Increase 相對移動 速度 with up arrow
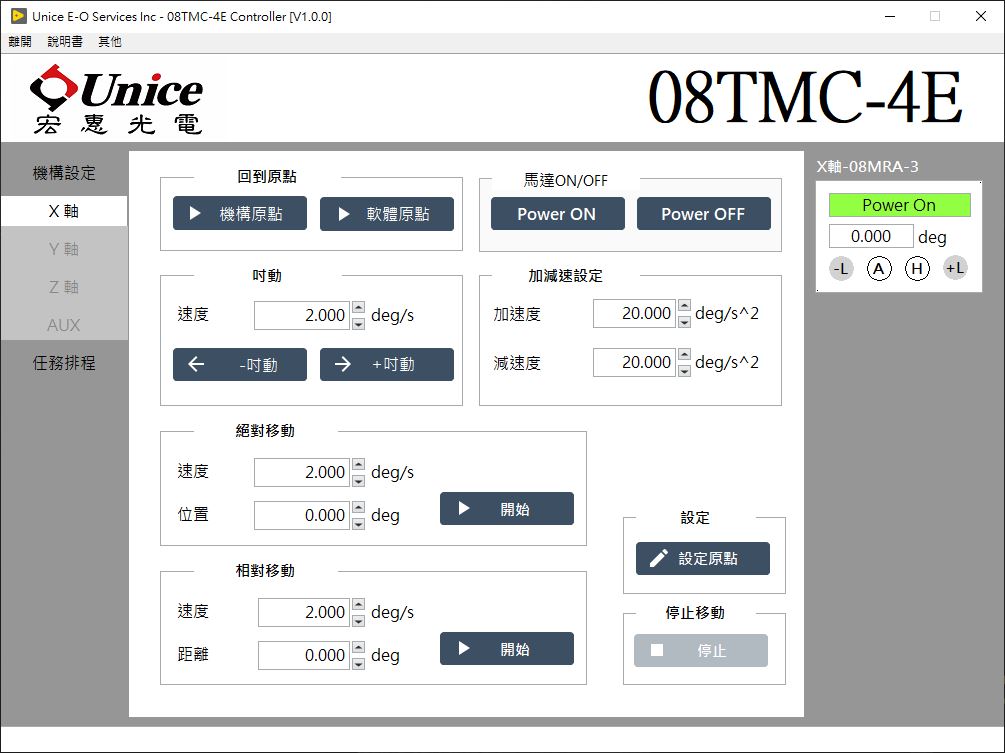Screen dimensions: 1005x753 click(x=359, y=605)
